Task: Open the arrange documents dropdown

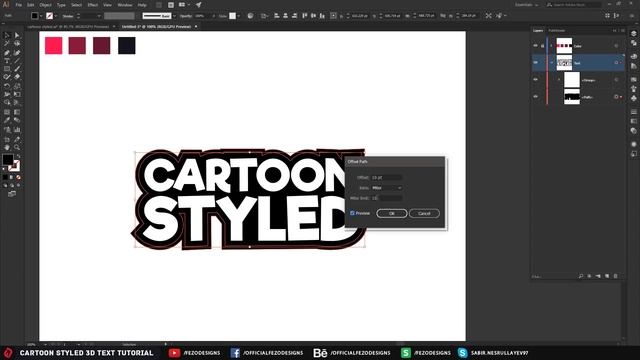Action: pos(184,4)
